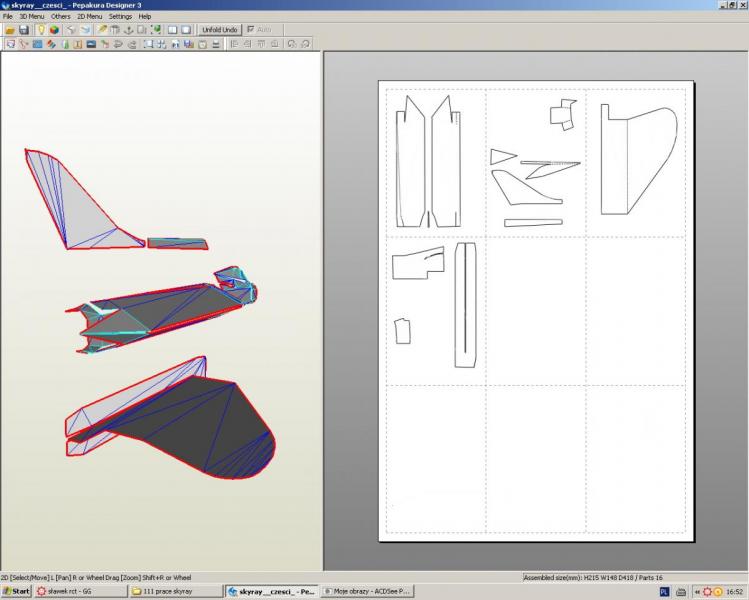This screenshot has width=749, height=600.
Task: Click the colored cube texture icon
Action: pos(54,30)
